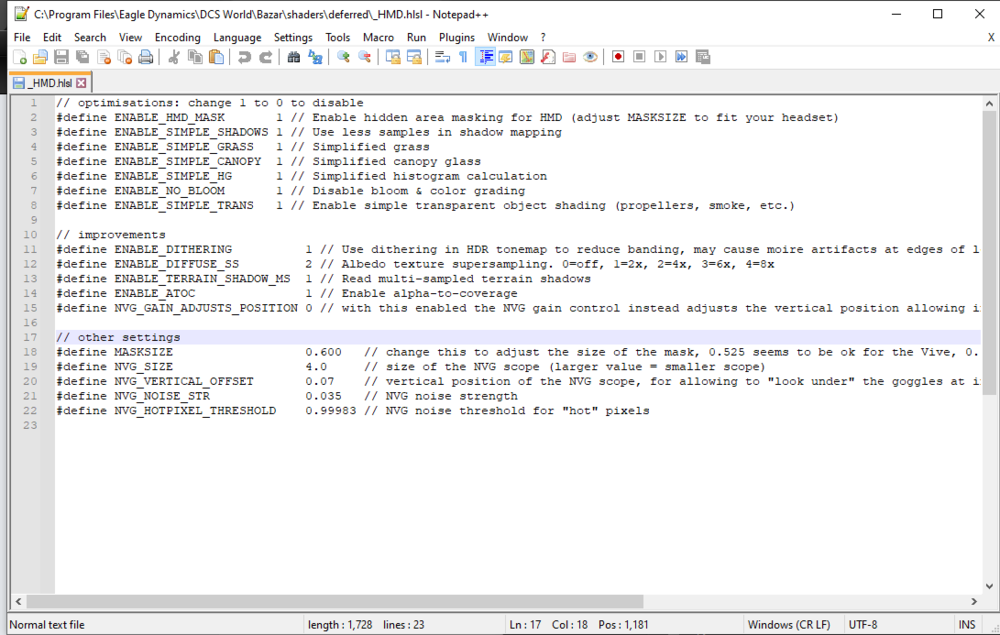The image size is (1000, 635).
Task: Open the User Defined Language icon
Action: 506,57
